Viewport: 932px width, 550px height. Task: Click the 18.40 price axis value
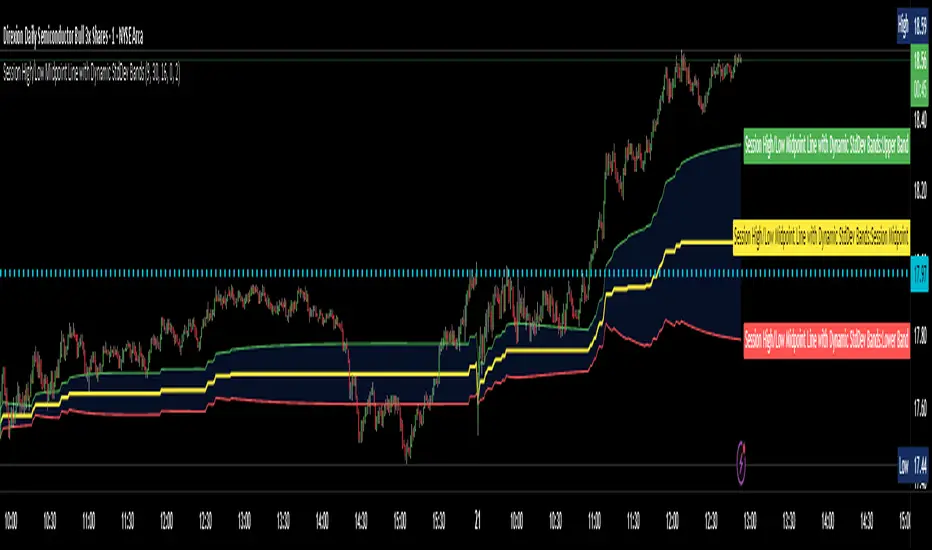click(920, 120)
